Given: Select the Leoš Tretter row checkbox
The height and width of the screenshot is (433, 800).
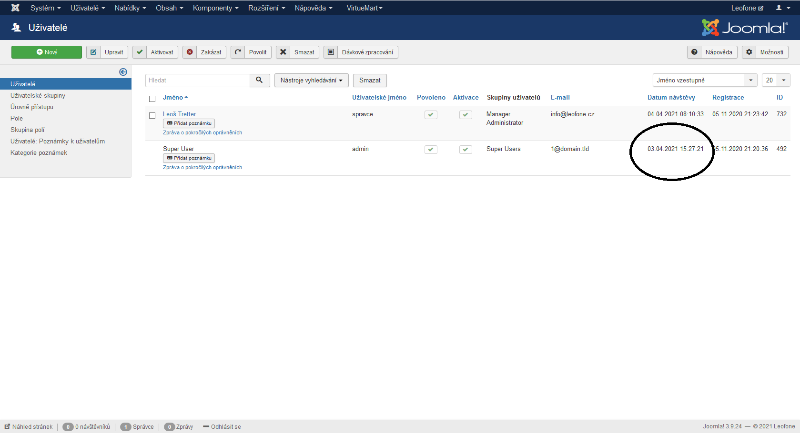Looking at the screenshot, I should click(x=152, y=115).
